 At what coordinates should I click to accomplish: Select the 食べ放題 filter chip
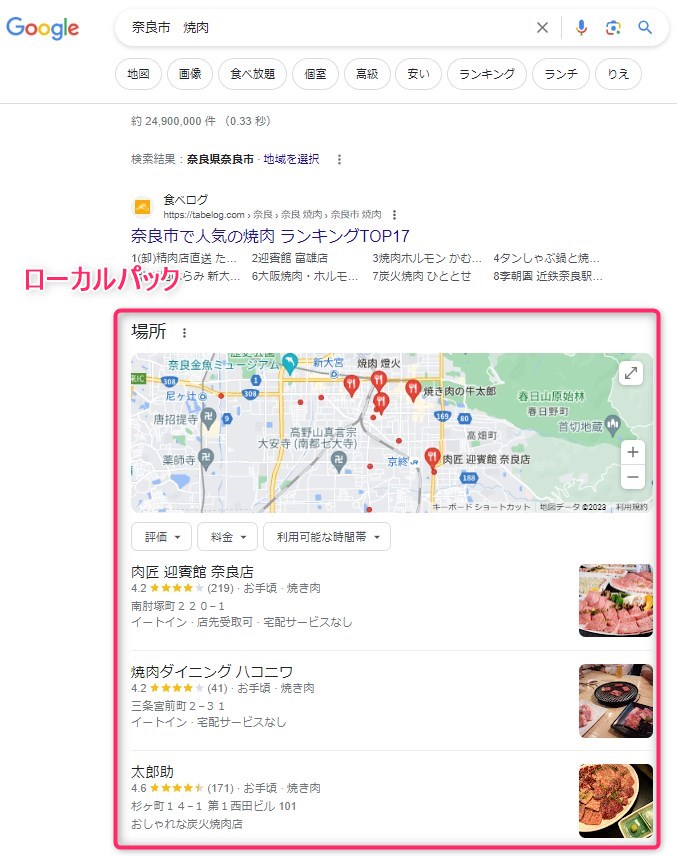pyautogui.click(x=252, y=74)
